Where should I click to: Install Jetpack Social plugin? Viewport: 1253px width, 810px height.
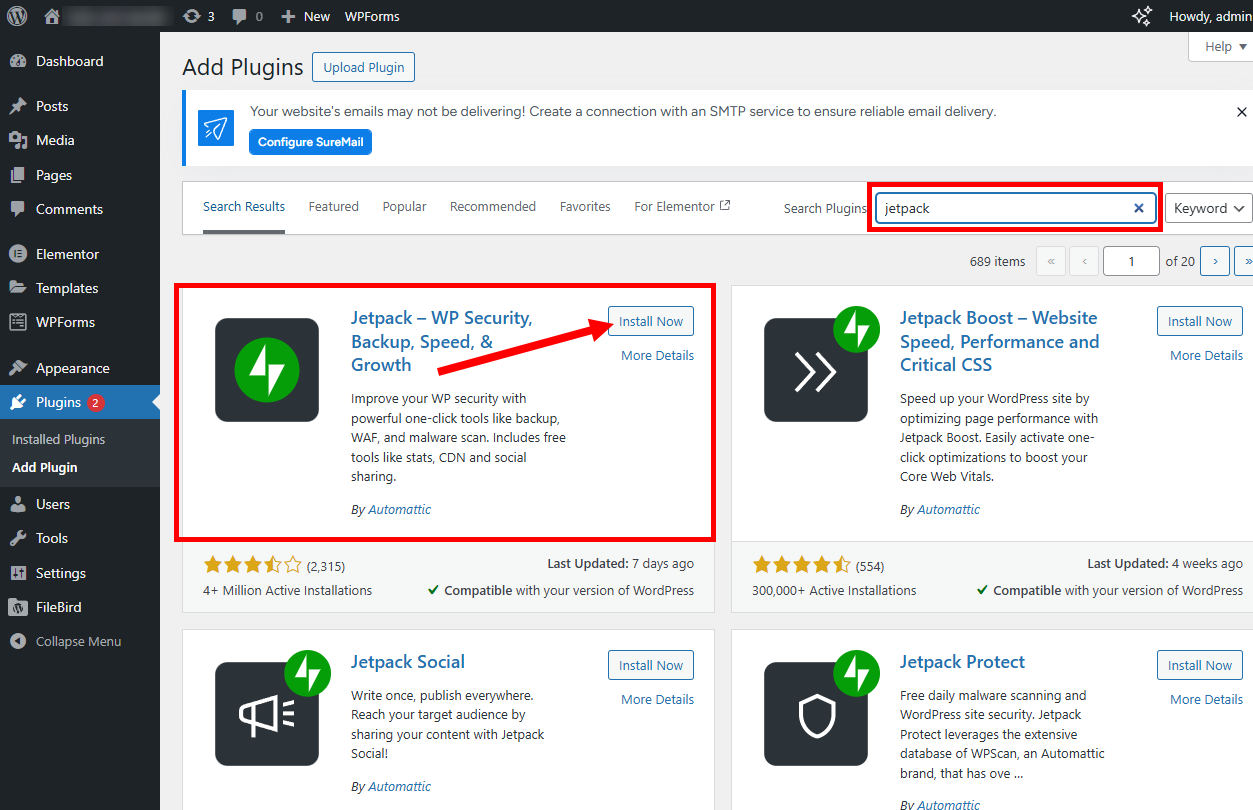point(650,665)
